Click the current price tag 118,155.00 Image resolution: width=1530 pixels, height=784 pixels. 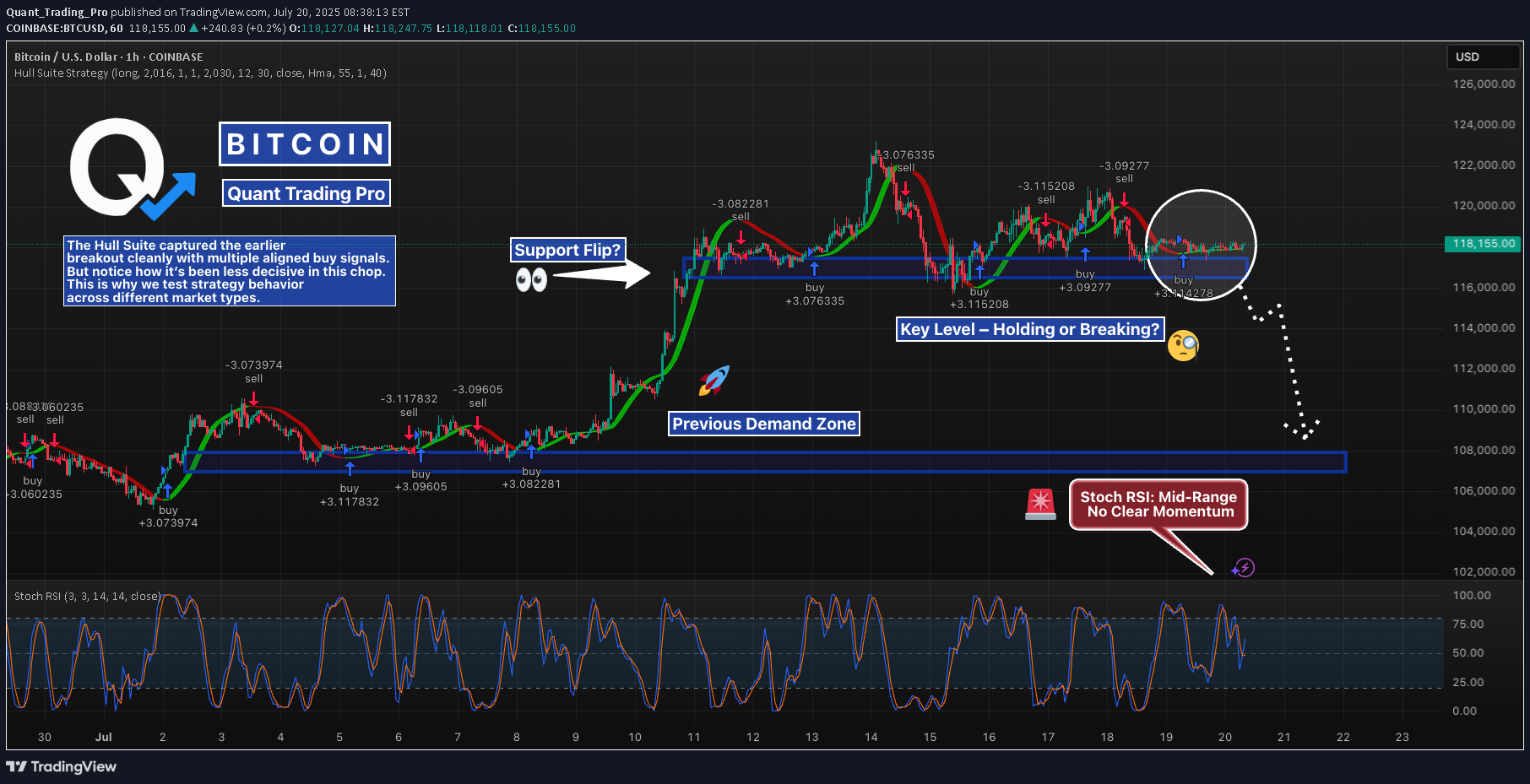coord(1484,244)
